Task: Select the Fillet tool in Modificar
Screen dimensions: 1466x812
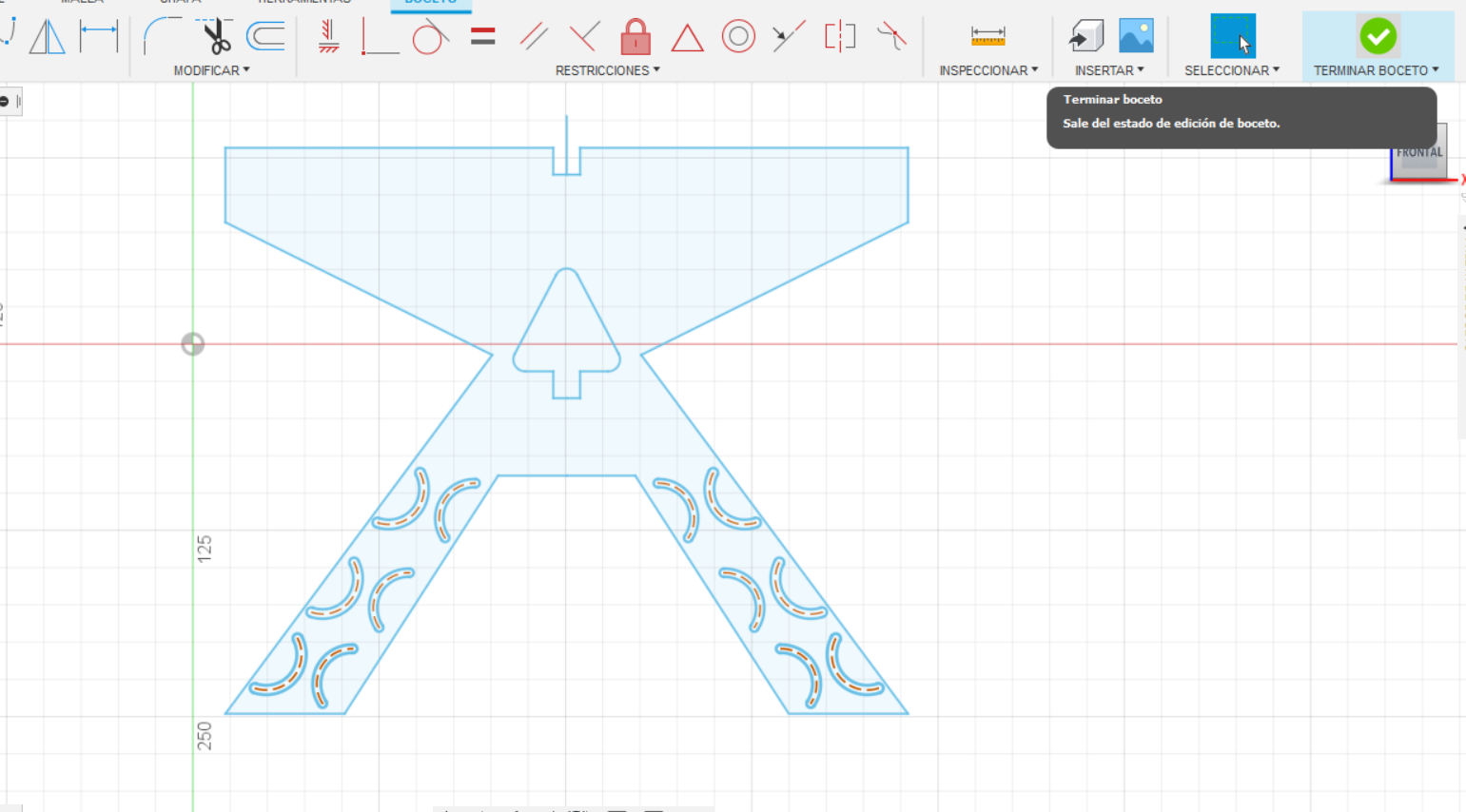Action: click(x=162, y=36)
